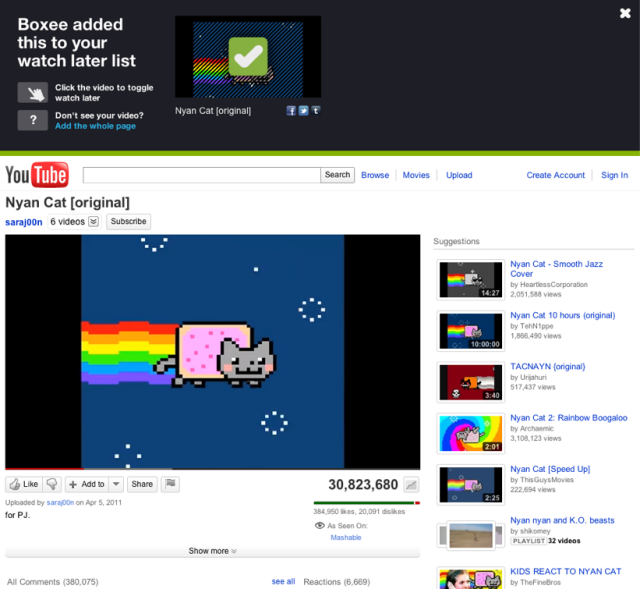Open the Upload menu item
The height and width of the screenshot is (589, 640).
pos(459,175)
